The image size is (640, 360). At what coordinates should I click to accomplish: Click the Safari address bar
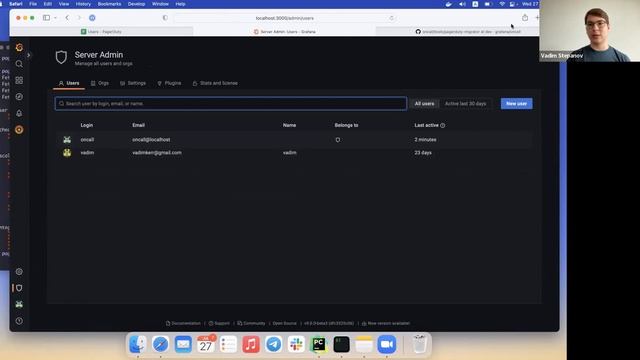click(x=284, y=18)
